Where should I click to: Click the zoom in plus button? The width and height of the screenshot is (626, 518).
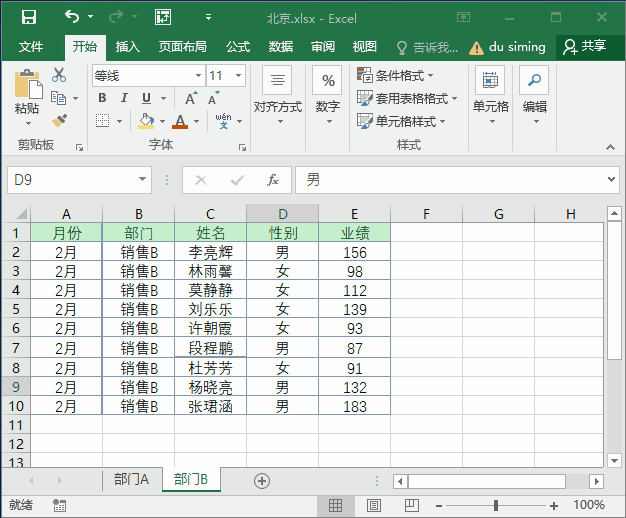(554, 506)
